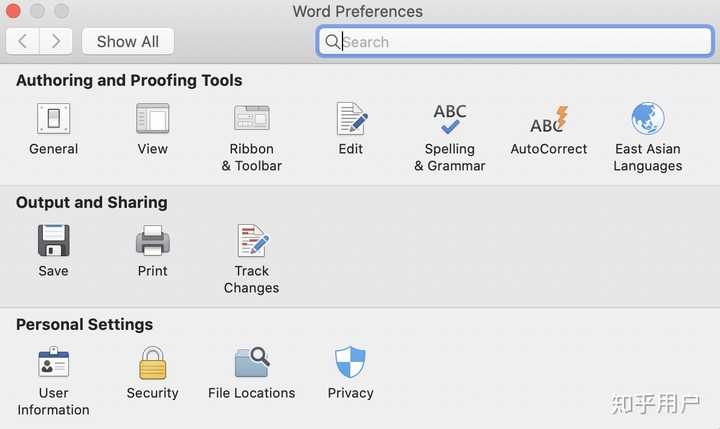Open Ribbon & Toolbar settings

click(252, 120)
